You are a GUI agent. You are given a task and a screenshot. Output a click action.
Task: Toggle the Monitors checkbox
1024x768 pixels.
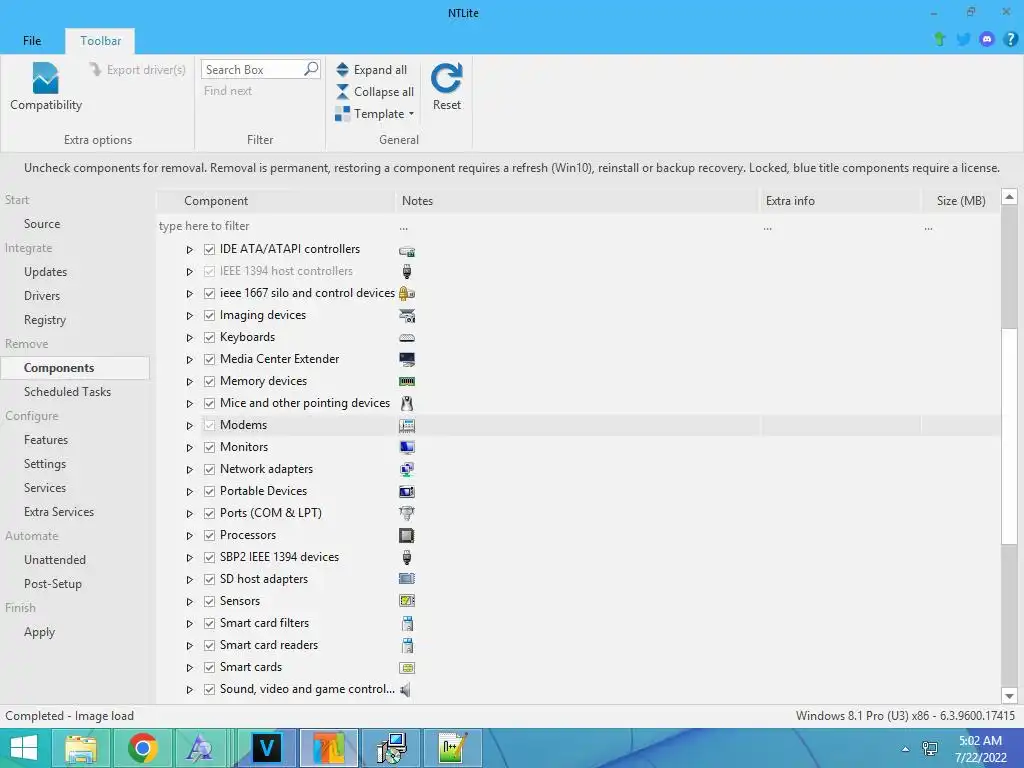pyautogui.click(x=209, y=447)
